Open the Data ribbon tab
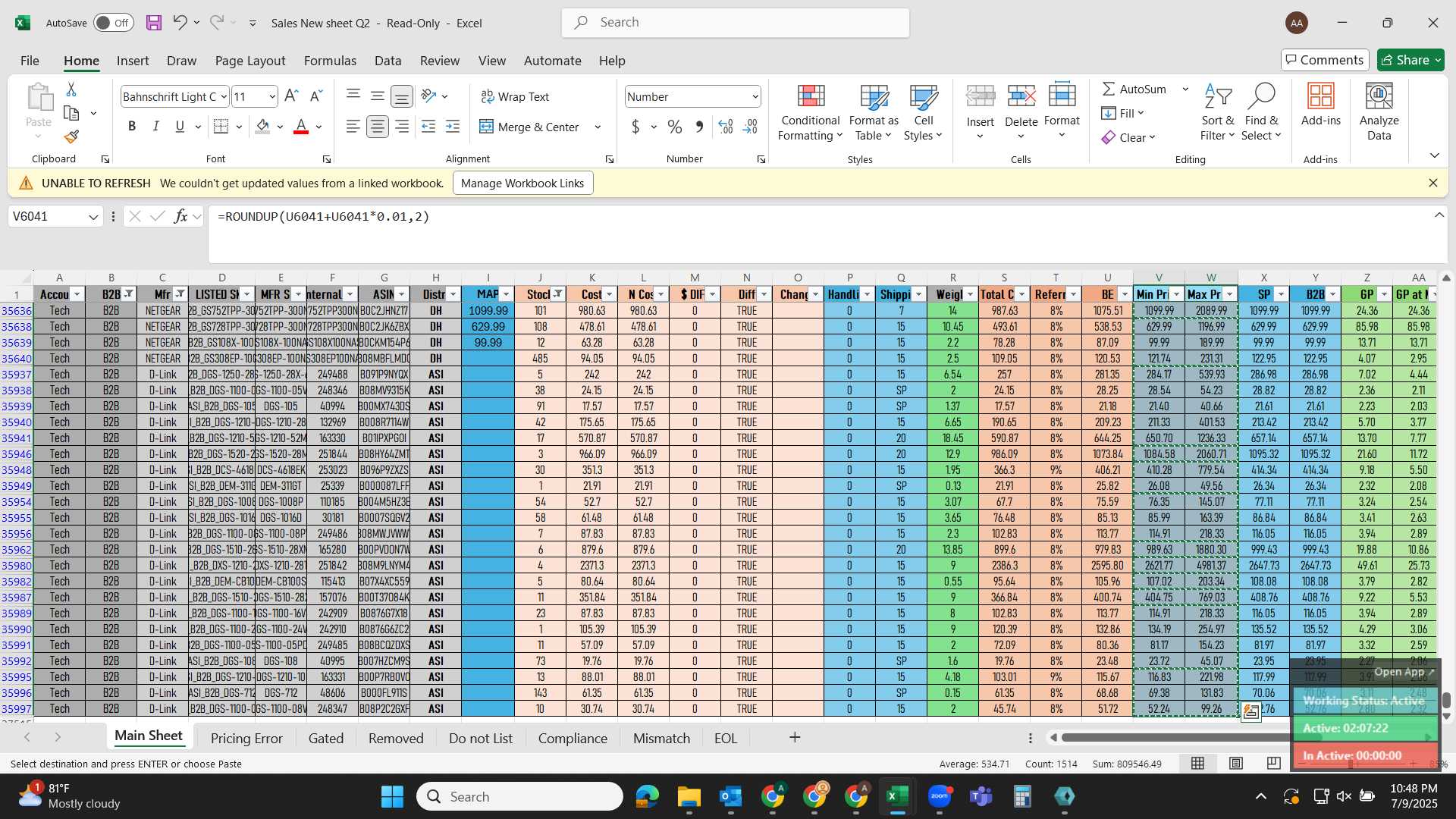This screenshot has height=819, width=1456. [388, 61]
